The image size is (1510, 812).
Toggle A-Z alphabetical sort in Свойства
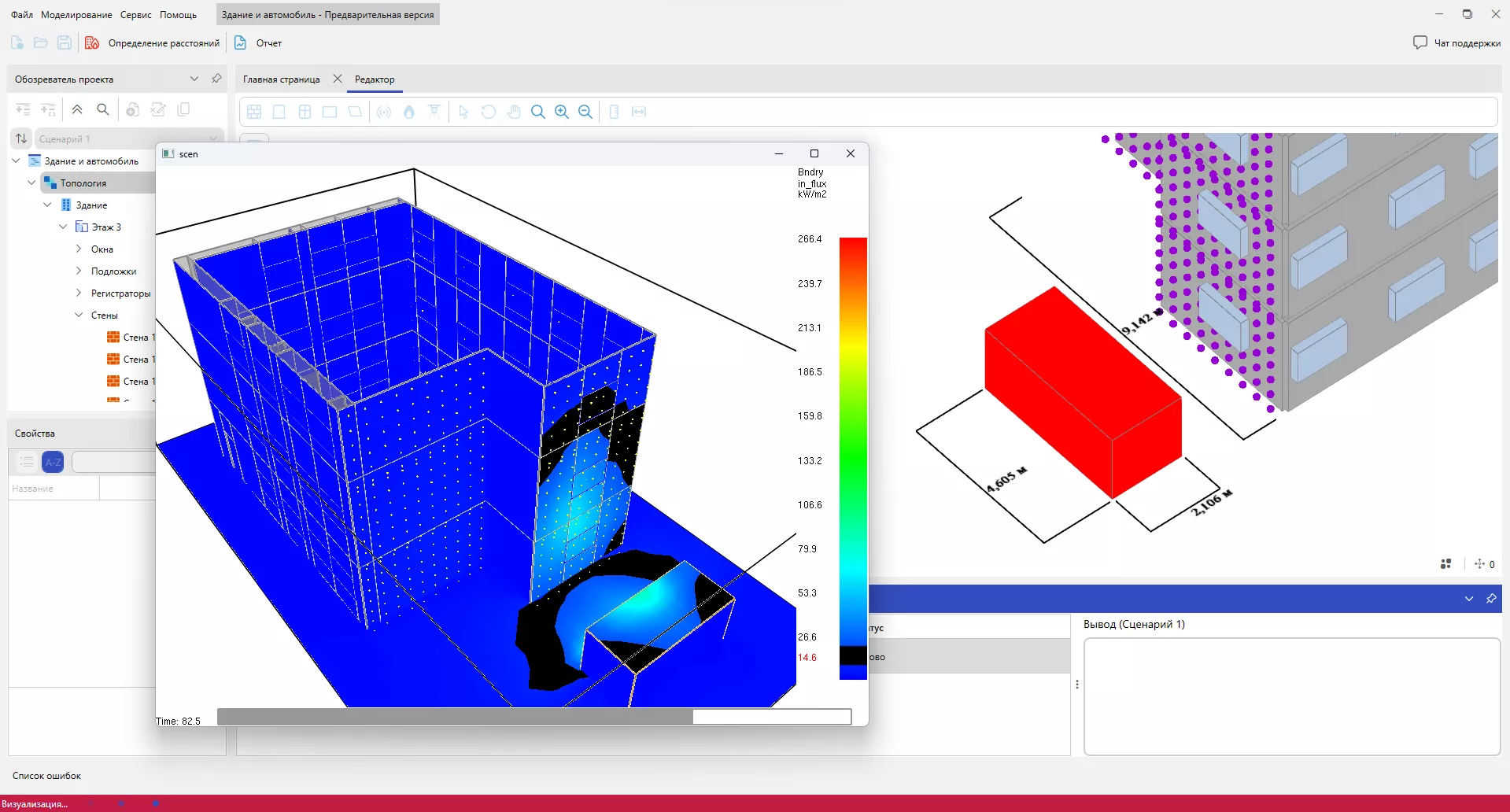pos(53,462)
